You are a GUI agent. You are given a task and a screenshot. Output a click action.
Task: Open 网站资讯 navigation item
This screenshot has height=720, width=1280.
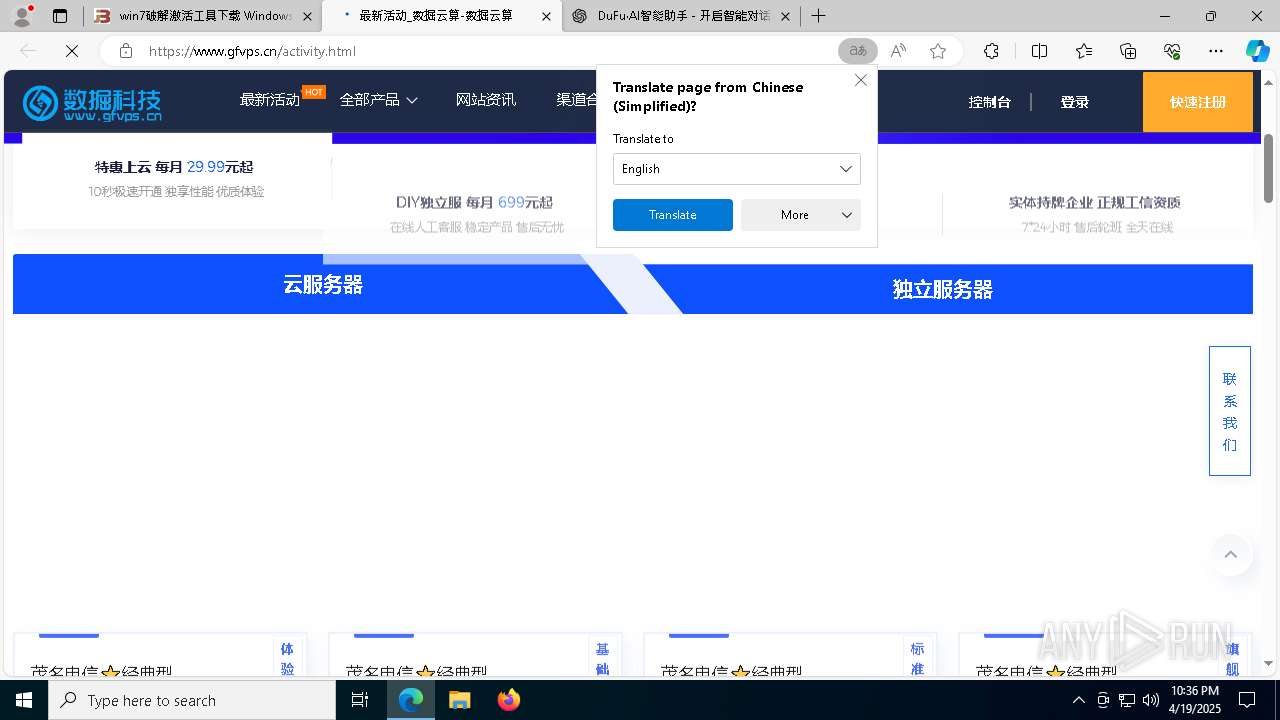point(486,100)
